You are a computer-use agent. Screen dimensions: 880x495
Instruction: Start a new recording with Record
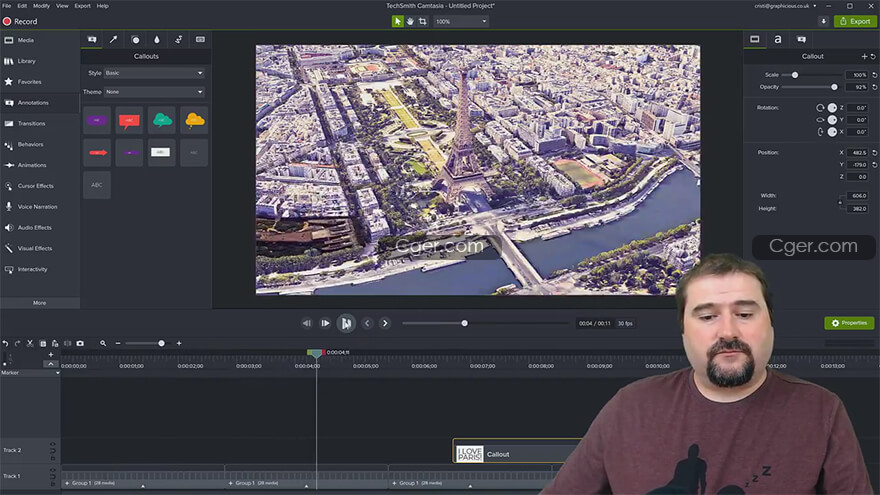coord(20,21)
